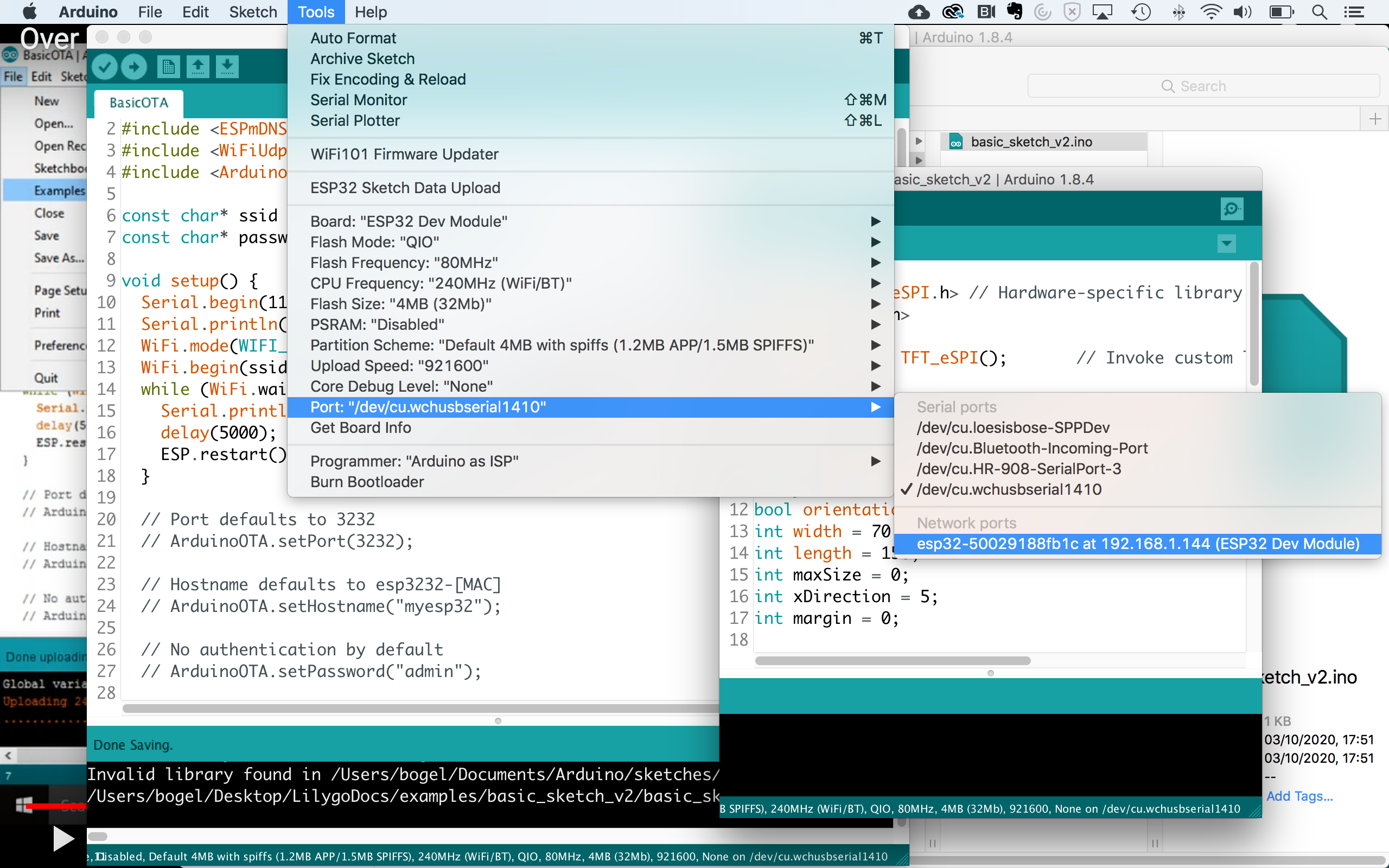Click Get Board Info menu entry

click(x=360, y=427)
